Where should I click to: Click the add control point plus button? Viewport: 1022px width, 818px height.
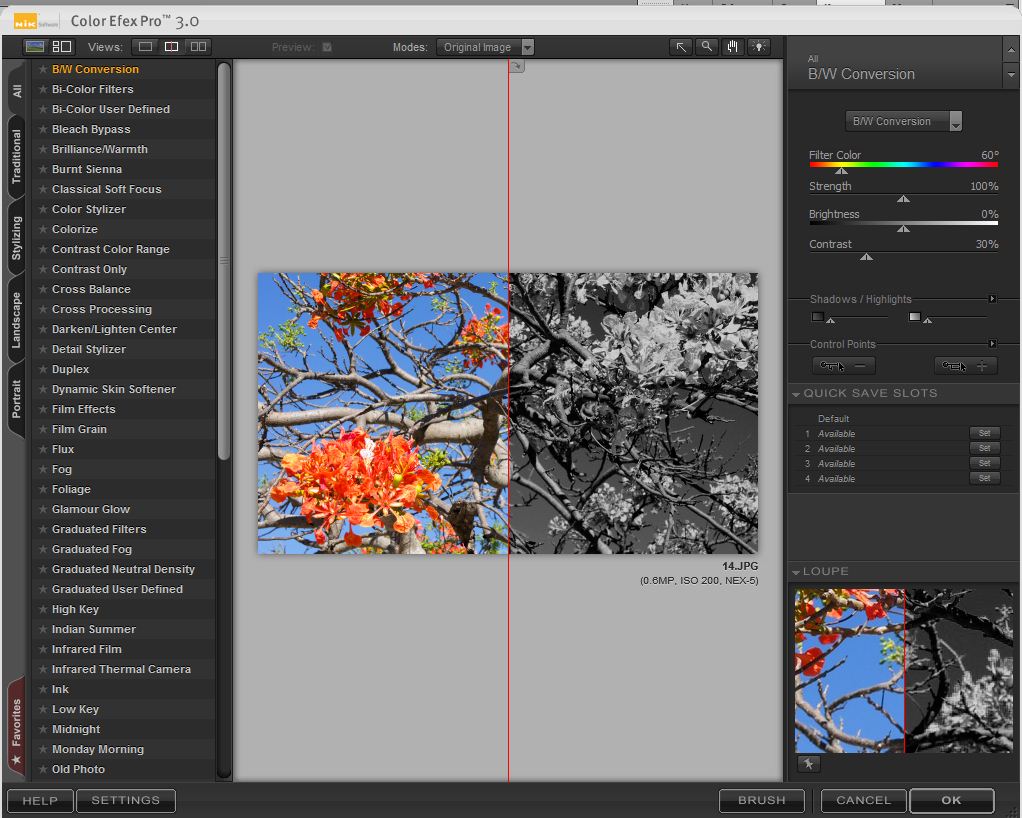pyautogui.click(x=965, y=366)
